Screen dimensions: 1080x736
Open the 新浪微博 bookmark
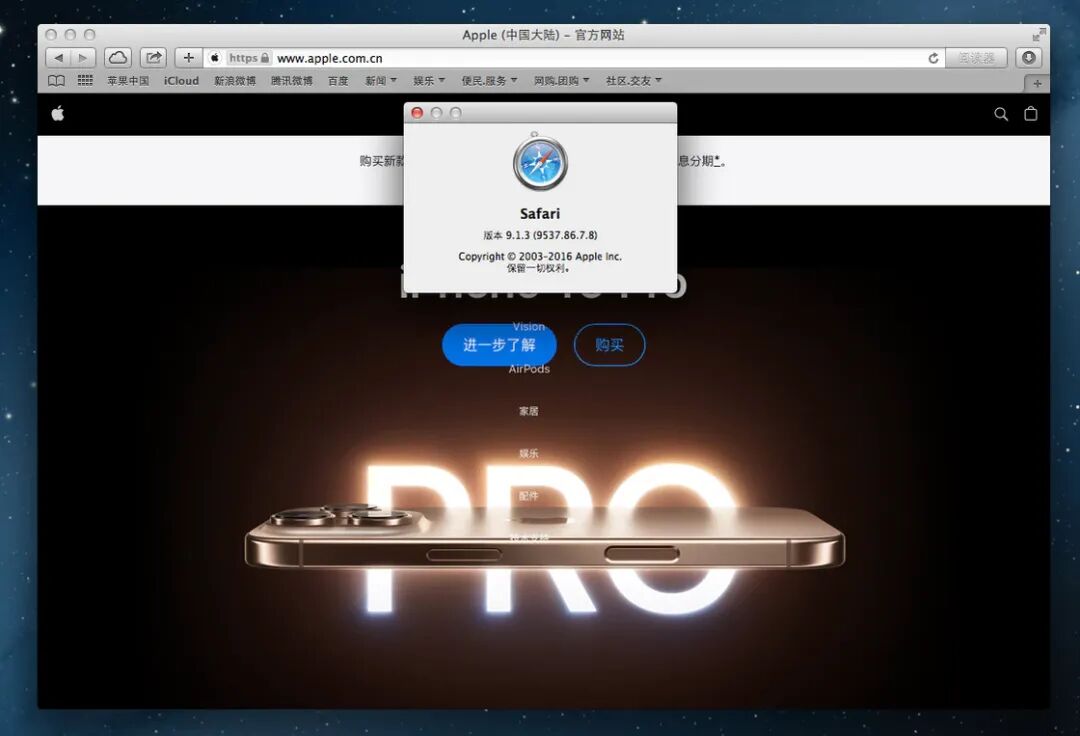(235, 81)
